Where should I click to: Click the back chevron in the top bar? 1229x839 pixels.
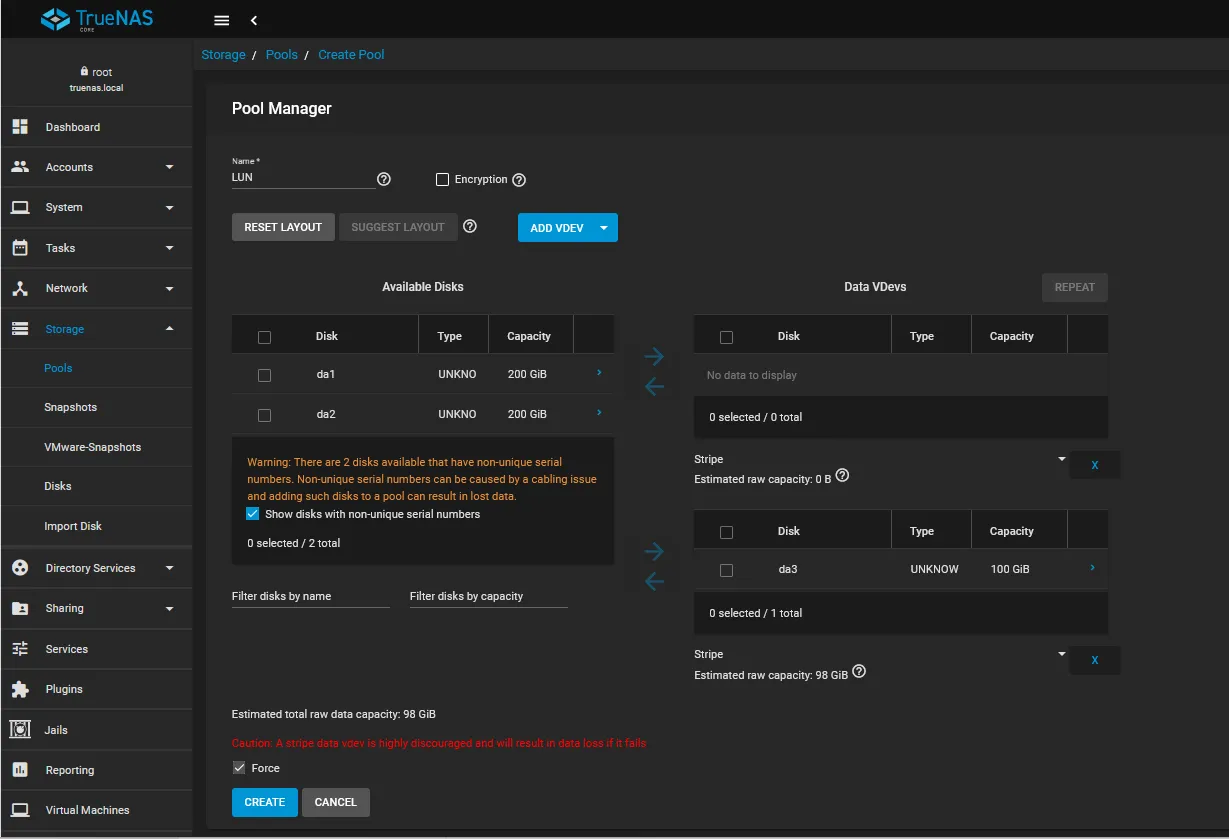[x=254, y=20]
